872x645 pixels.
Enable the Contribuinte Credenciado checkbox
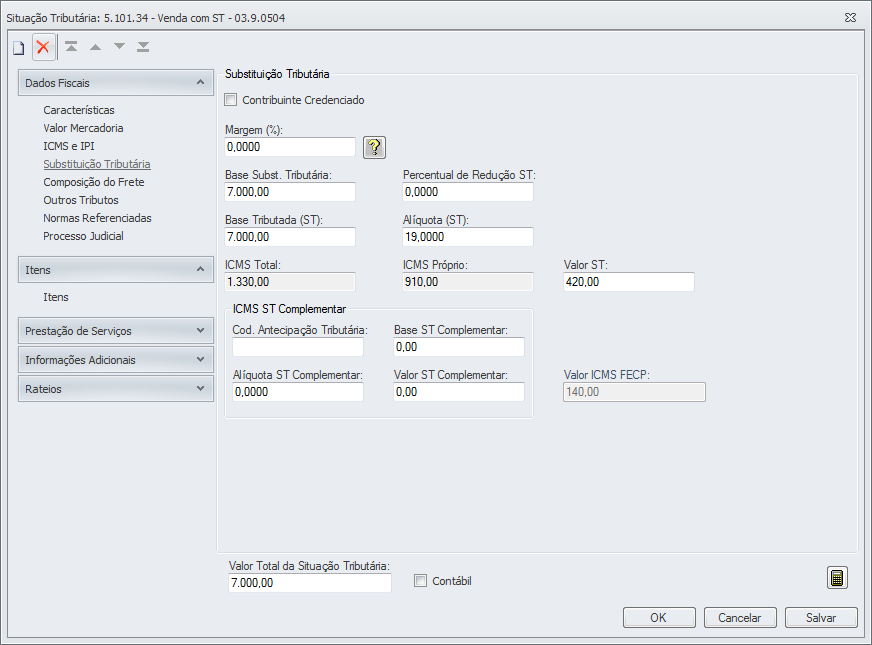point(232,100)
